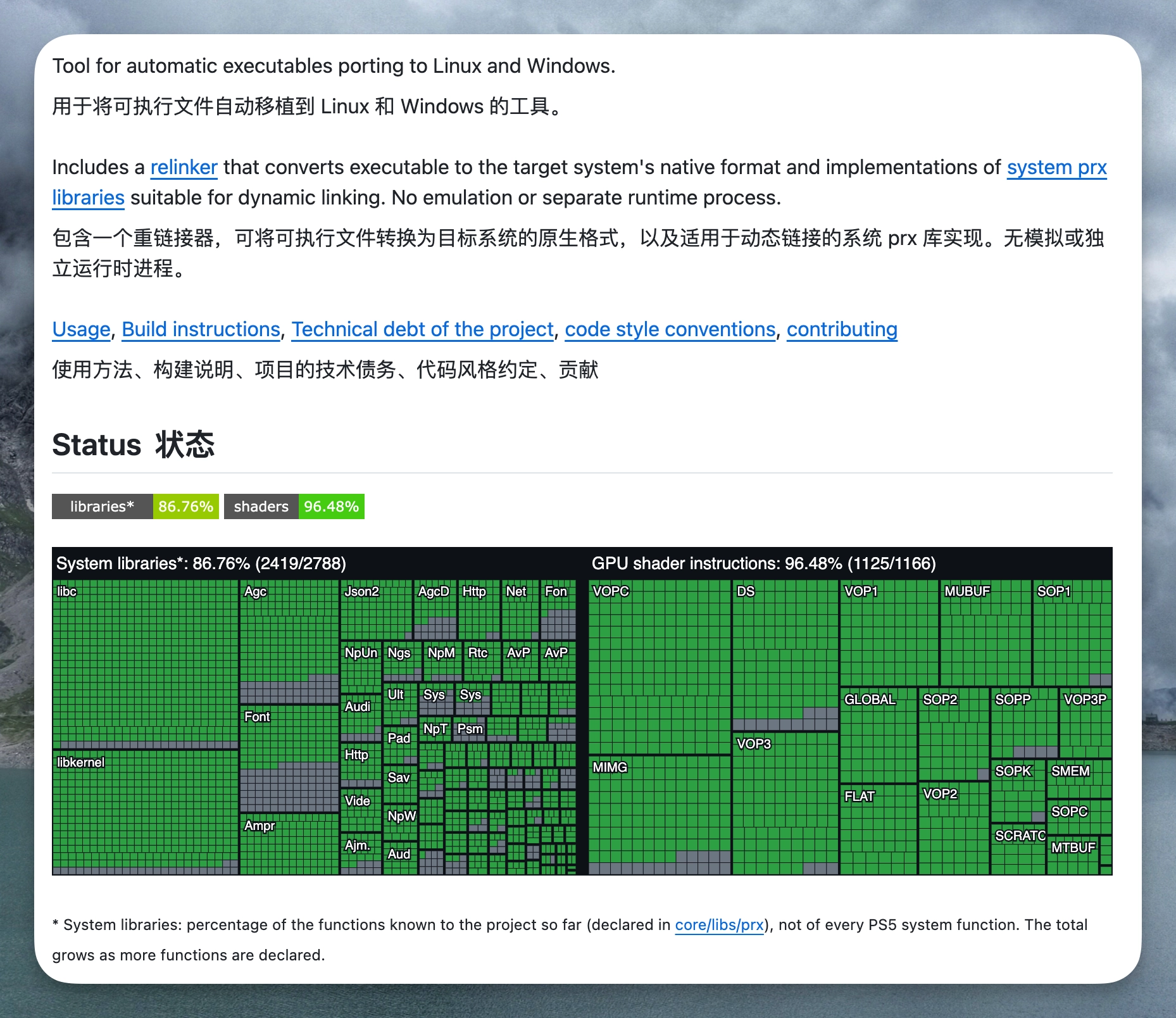Screen dimensions: 1176x1018
Task: Select the libc block in treemap
Action: point(145,664)
